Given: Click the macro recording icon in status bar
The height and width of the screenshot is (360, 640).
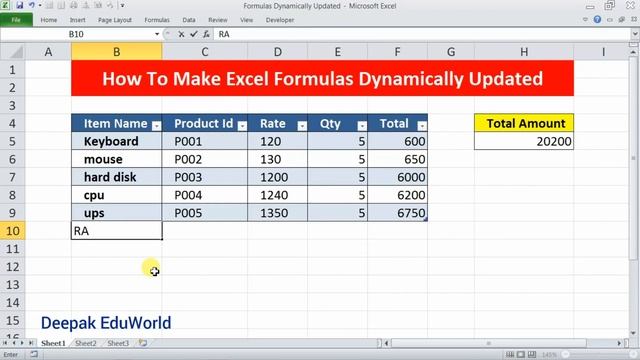Looking at the screenshot, I should coord(34,354).
